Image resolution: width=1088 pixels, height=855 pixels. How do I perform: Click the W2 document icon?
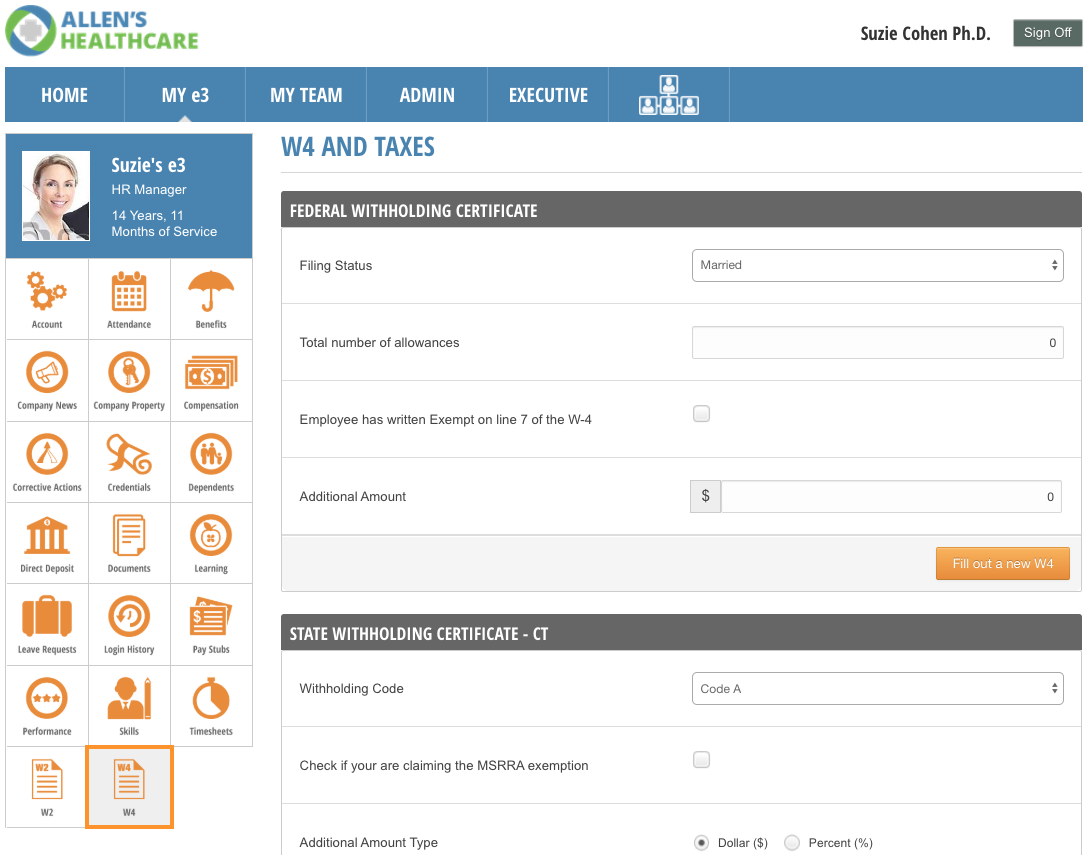47,782
